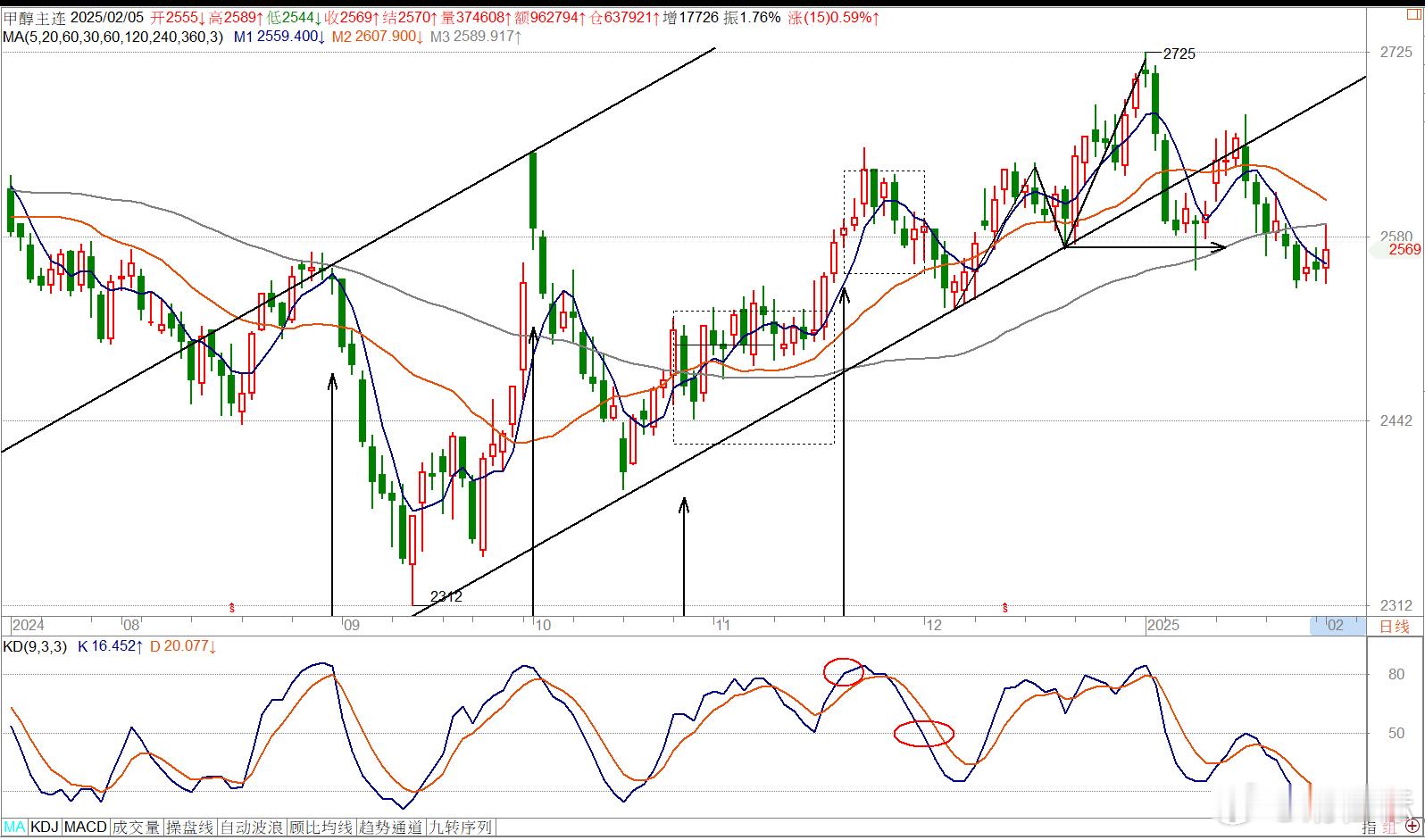Click the 额962794 turnover value
The image size is (1425, 840).
coord(551,17)
